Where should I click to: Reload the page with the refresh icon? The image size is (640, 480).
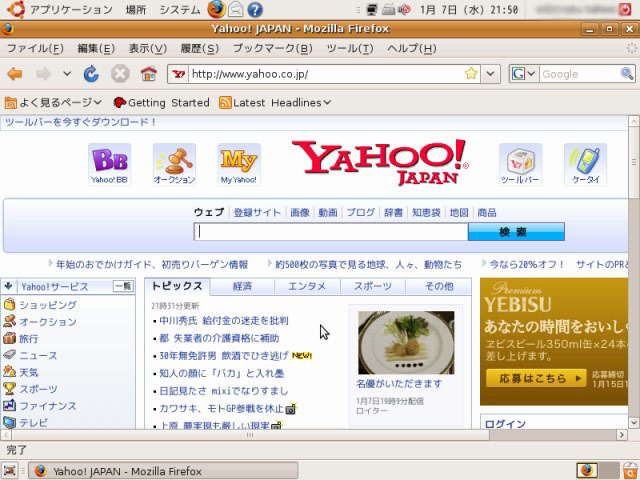pos(91,74)
